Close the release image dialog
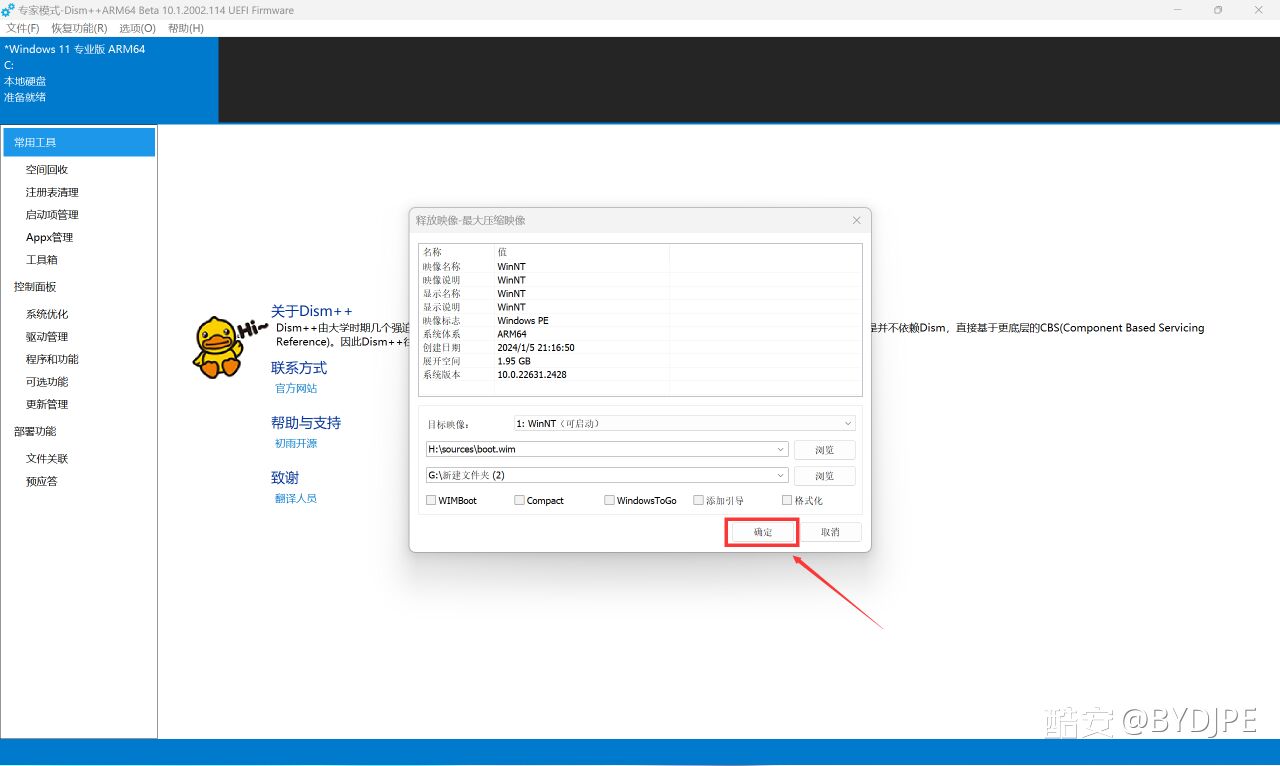1280x766 pixels. point(856,220)
